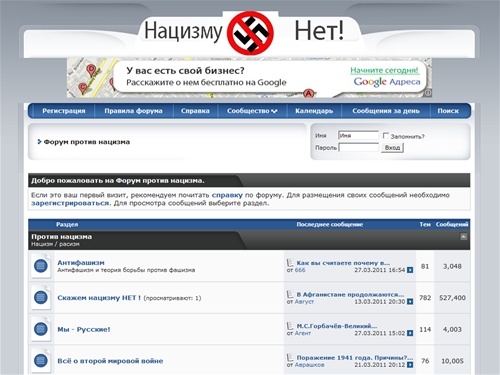500x375 pixels.
Task: Focus the Имя username field
Action: pos(358,135)
